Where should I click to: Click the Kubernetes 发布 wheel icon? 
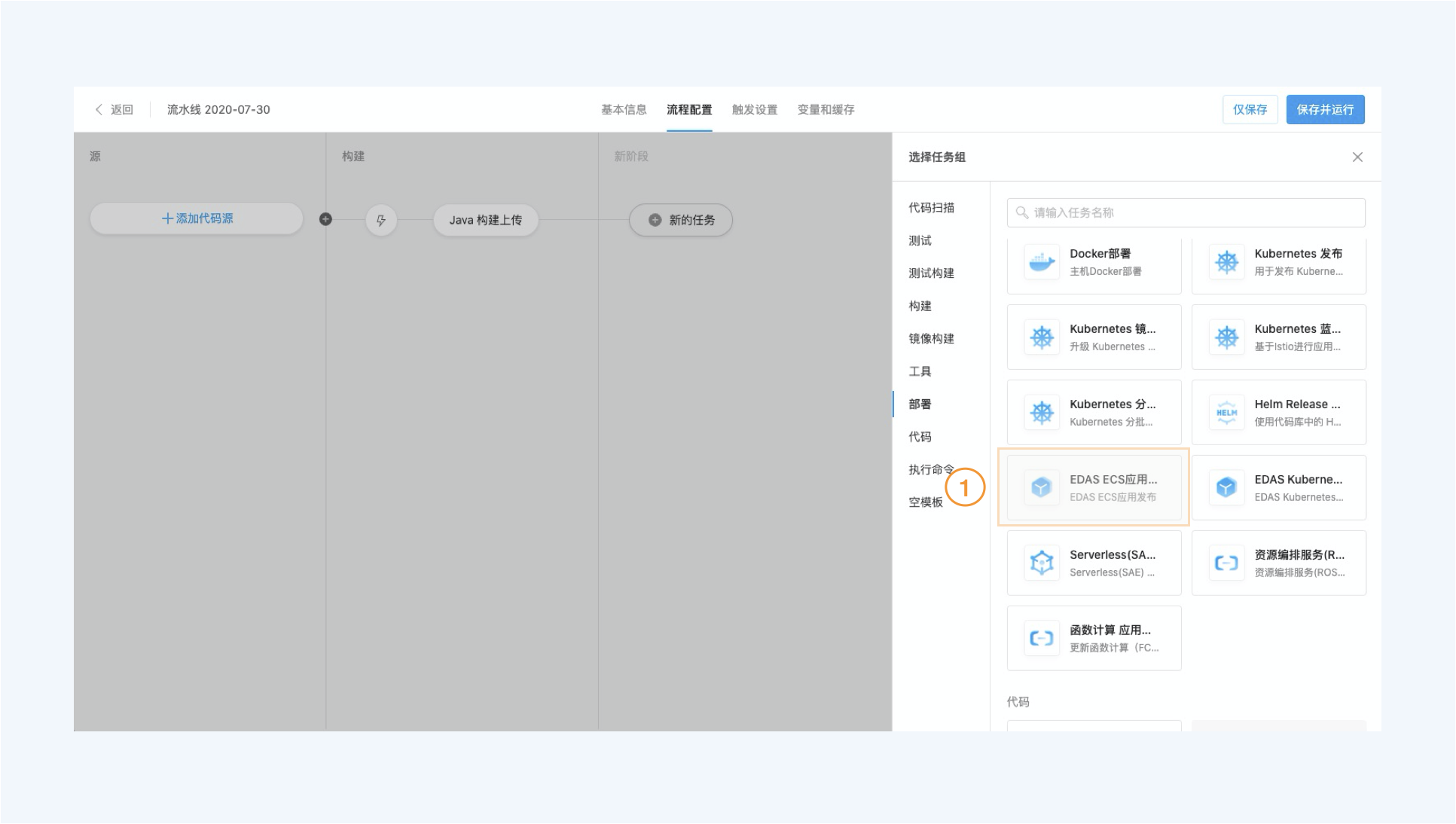coord(1226,262)
